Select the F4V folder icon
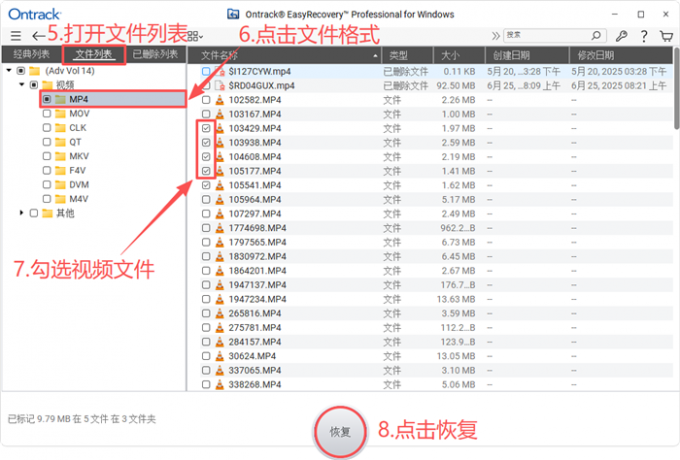The width and height of the screenshot is (680, 460). tap(61, 170)
